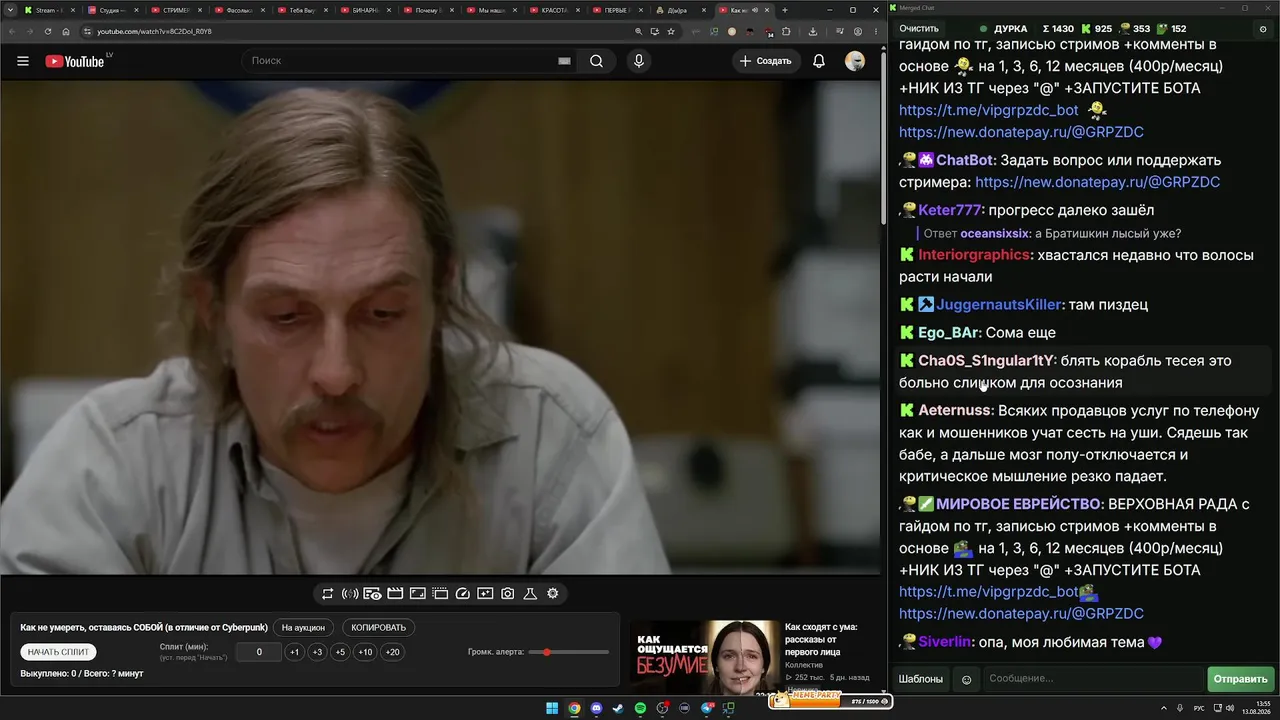Take a screenshot with the camera icon
Image resolution: width=1280 pixels, height=720 pixels.
click(508, 594)
